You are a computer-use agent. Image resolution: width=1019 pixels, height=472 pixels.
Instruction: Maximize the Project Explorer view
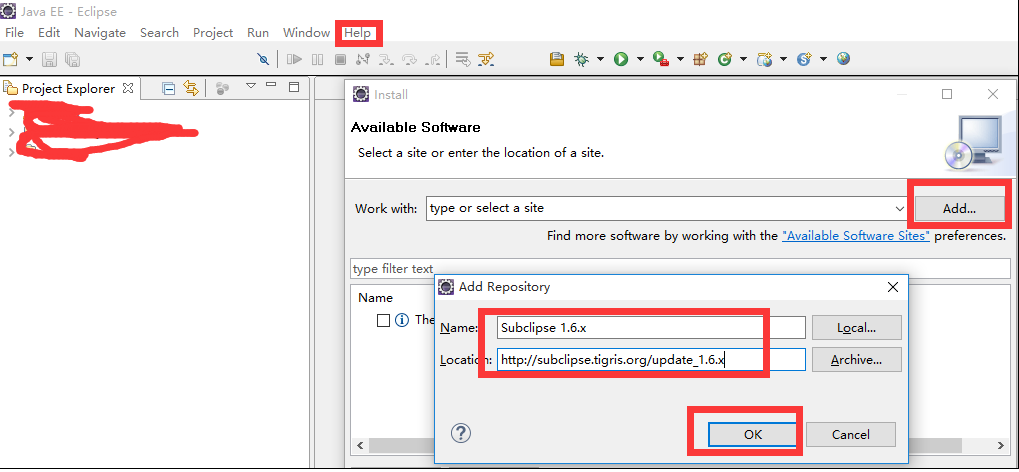click(x=294, y=86)
